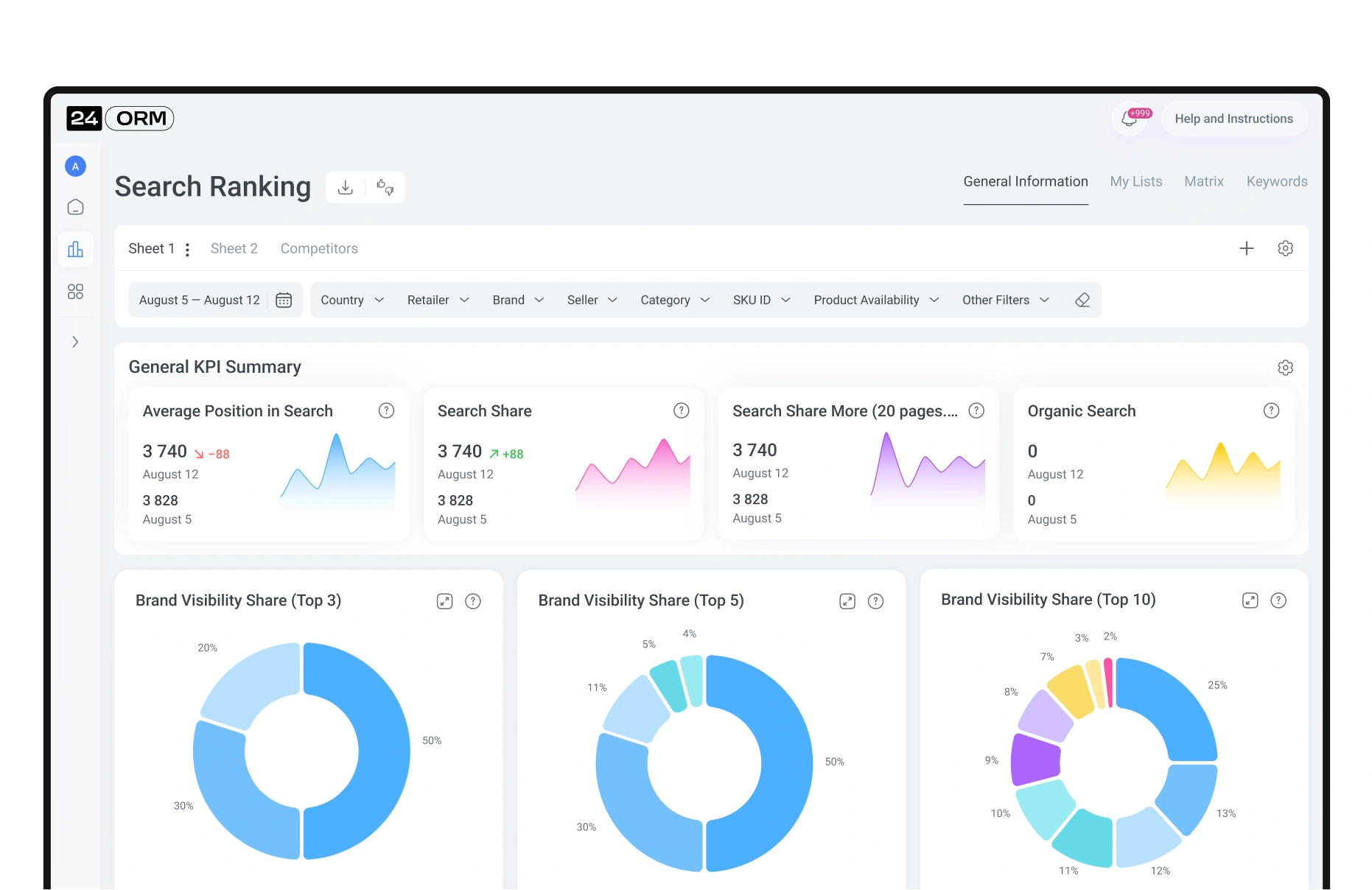This screenshot has width=1372, height=890.
Task: Switch to the Keywords tab
Action: (x=1276, y=181)
